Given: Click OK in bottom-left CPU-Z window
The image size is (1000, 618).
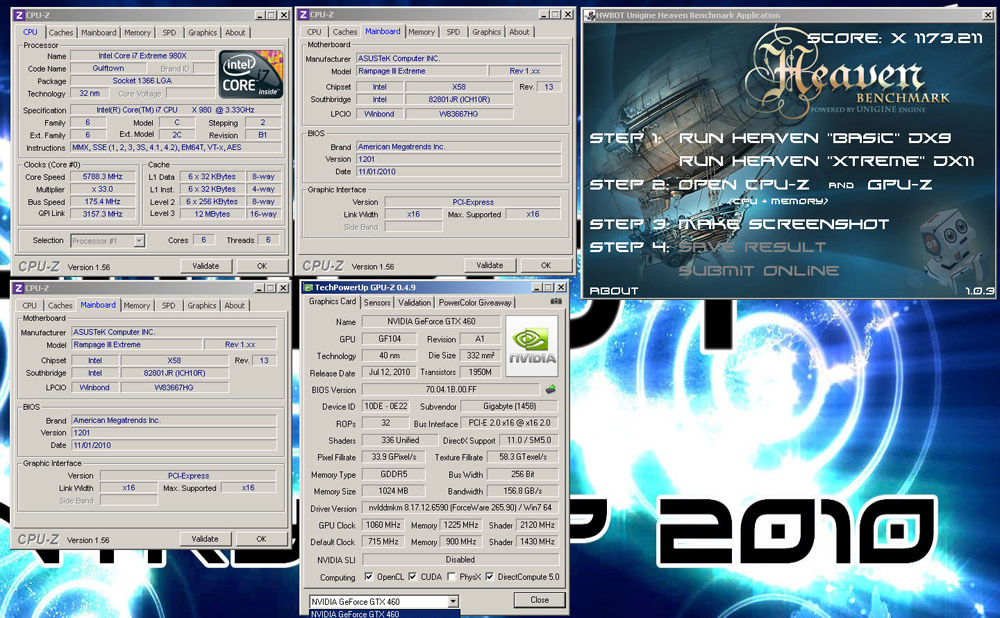Looking at the screenshot, I should tap(261, 539).
